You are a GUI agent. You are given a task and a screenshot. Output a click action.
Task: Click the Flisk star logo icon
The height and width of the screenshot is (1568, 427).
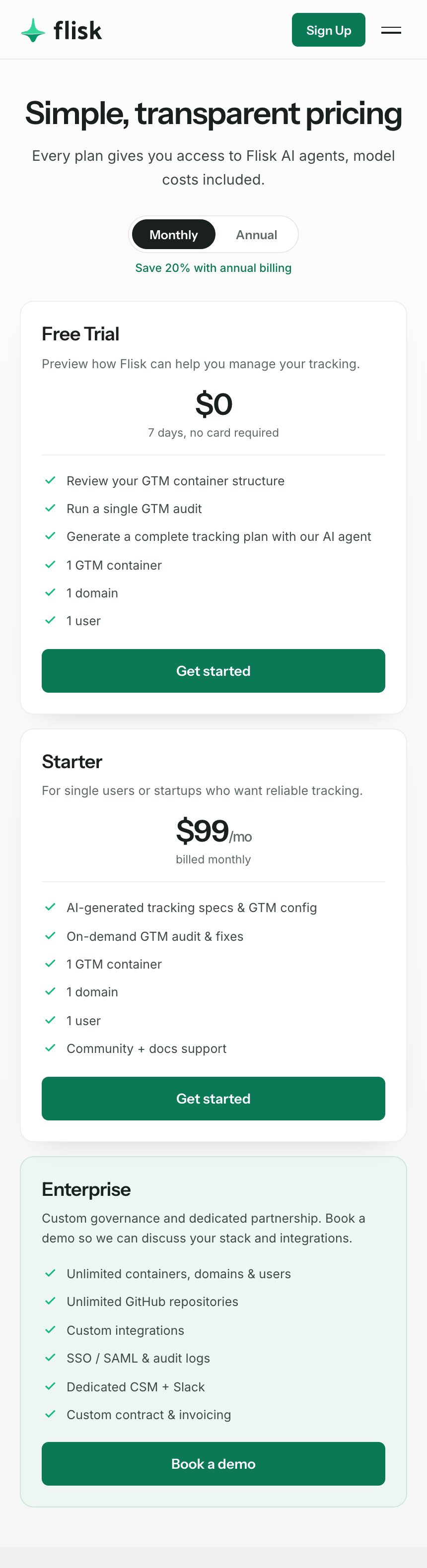33,30
